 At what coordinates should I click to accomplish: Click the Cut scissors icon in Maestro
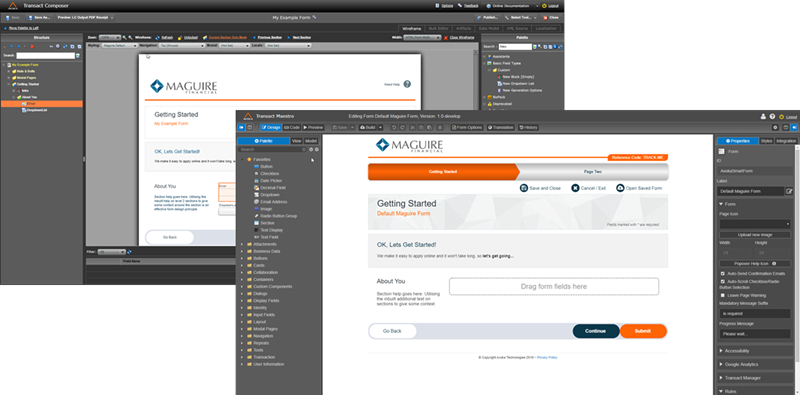click(x=413, y=127)
